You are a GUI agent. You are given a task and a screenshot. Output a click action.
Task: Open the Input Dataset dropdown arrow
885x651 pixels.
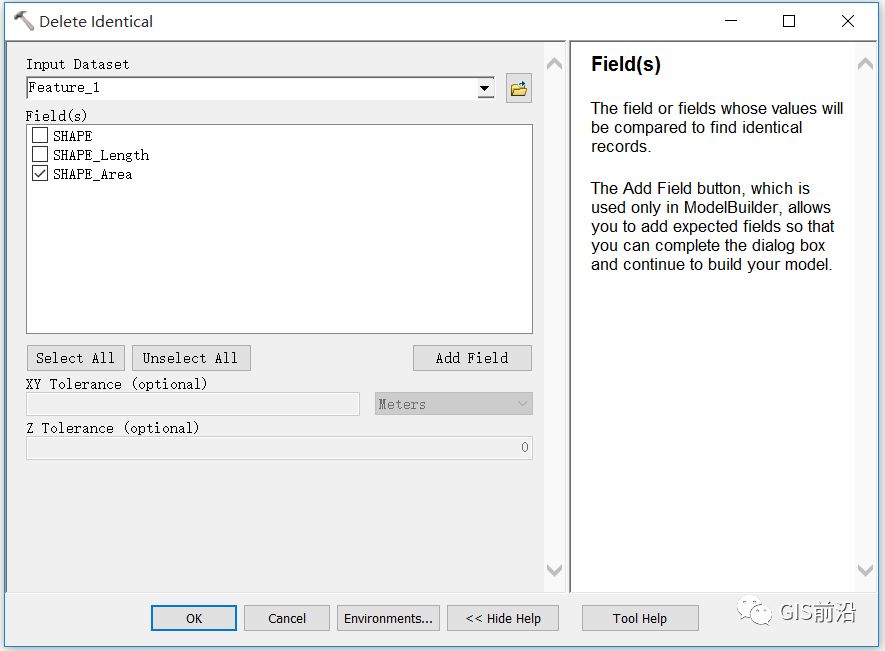coord(484,88)
